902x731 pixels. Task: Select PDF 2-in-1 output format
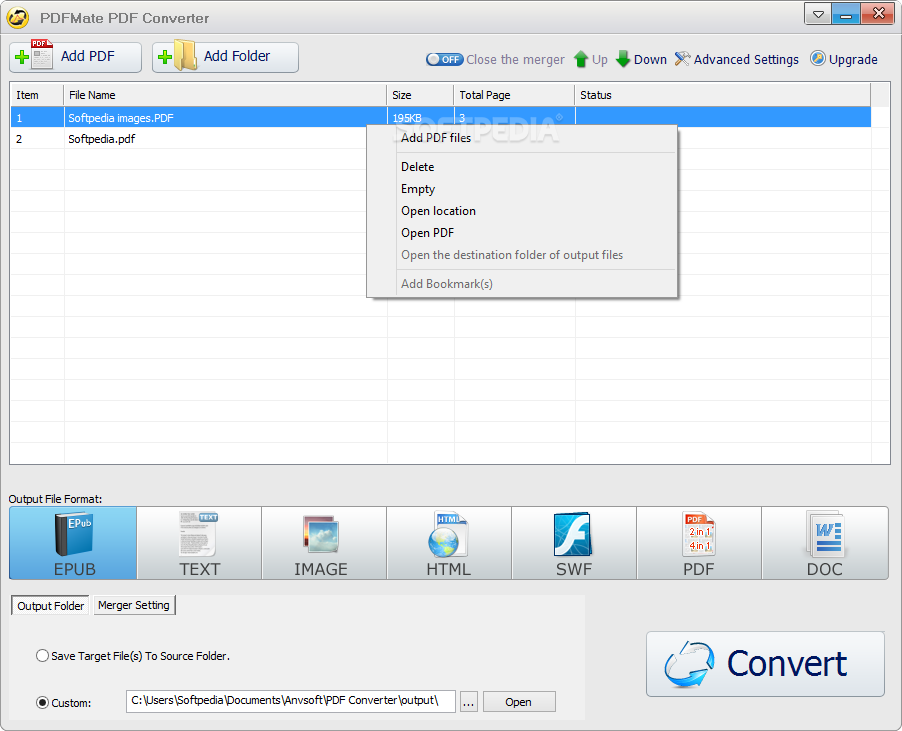click(x=699, y=543)
